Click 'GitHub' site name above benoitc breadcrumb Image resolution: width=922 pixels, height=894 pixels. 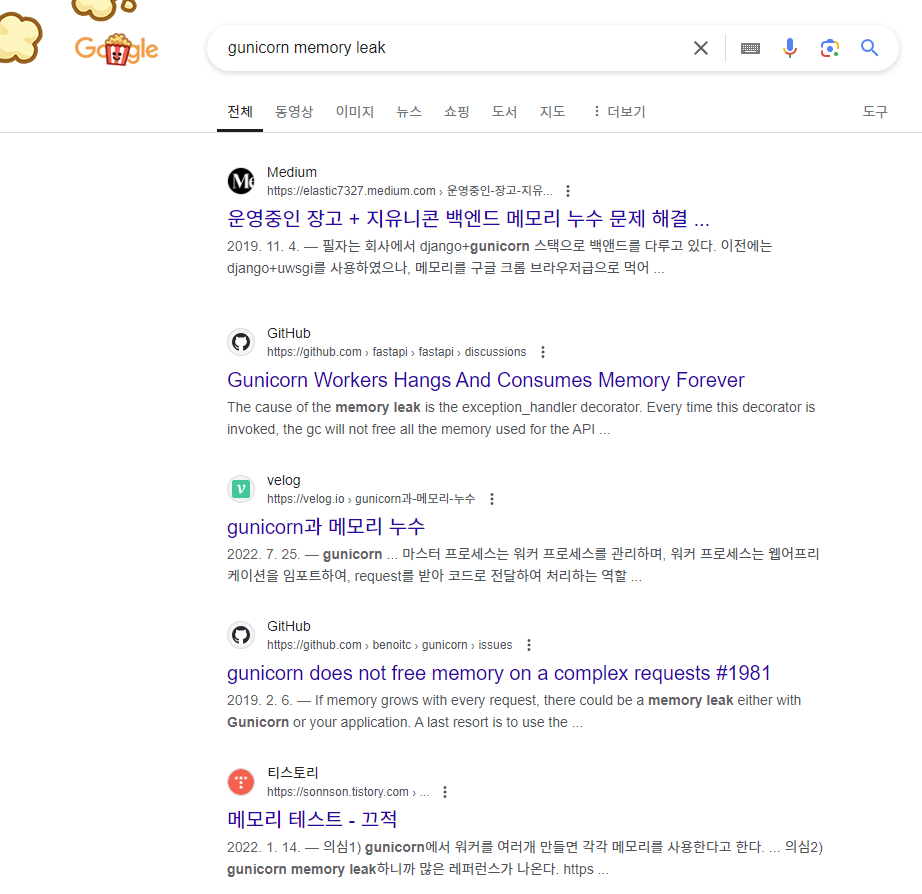[289, 626]
